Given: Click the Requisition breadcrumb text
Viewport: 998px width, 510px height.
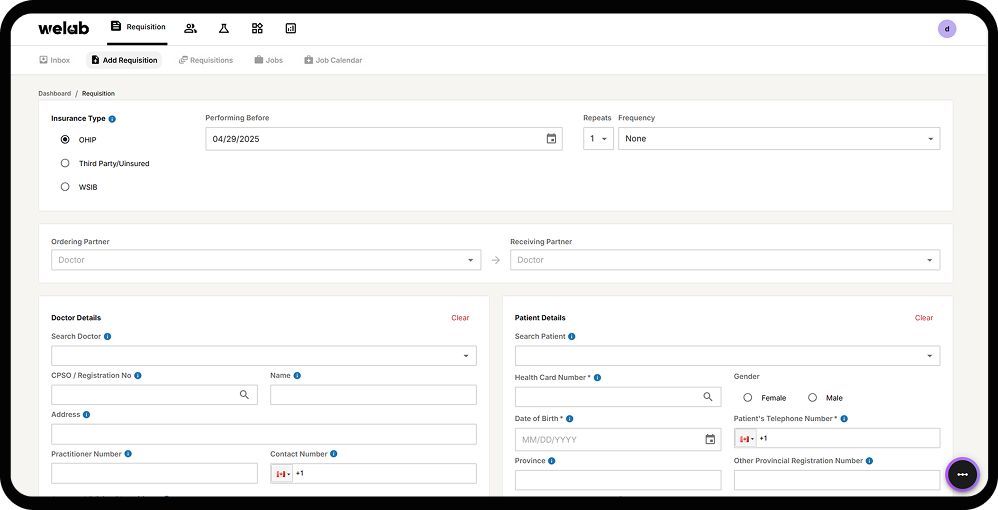Looking at the screenshot, I should (98, 94).
